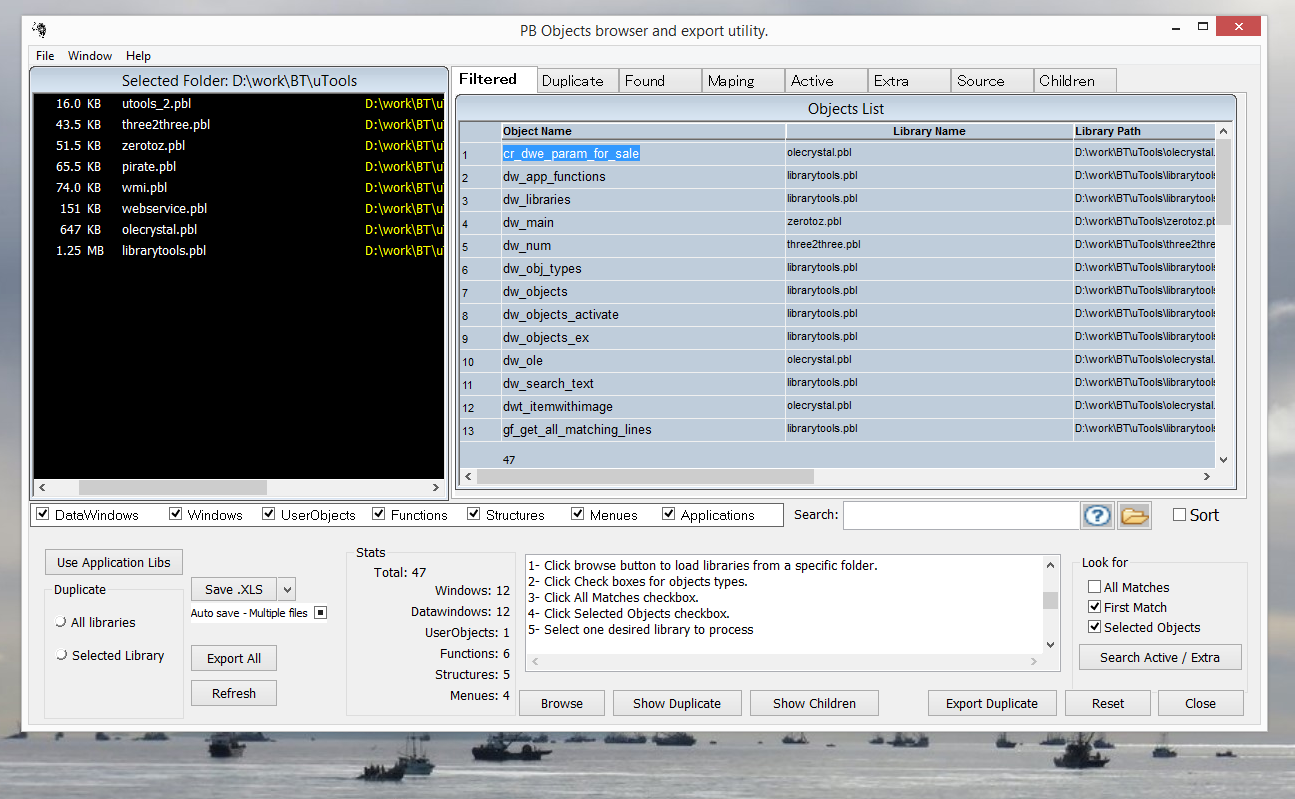Click the Show Duplicate button

677,703
